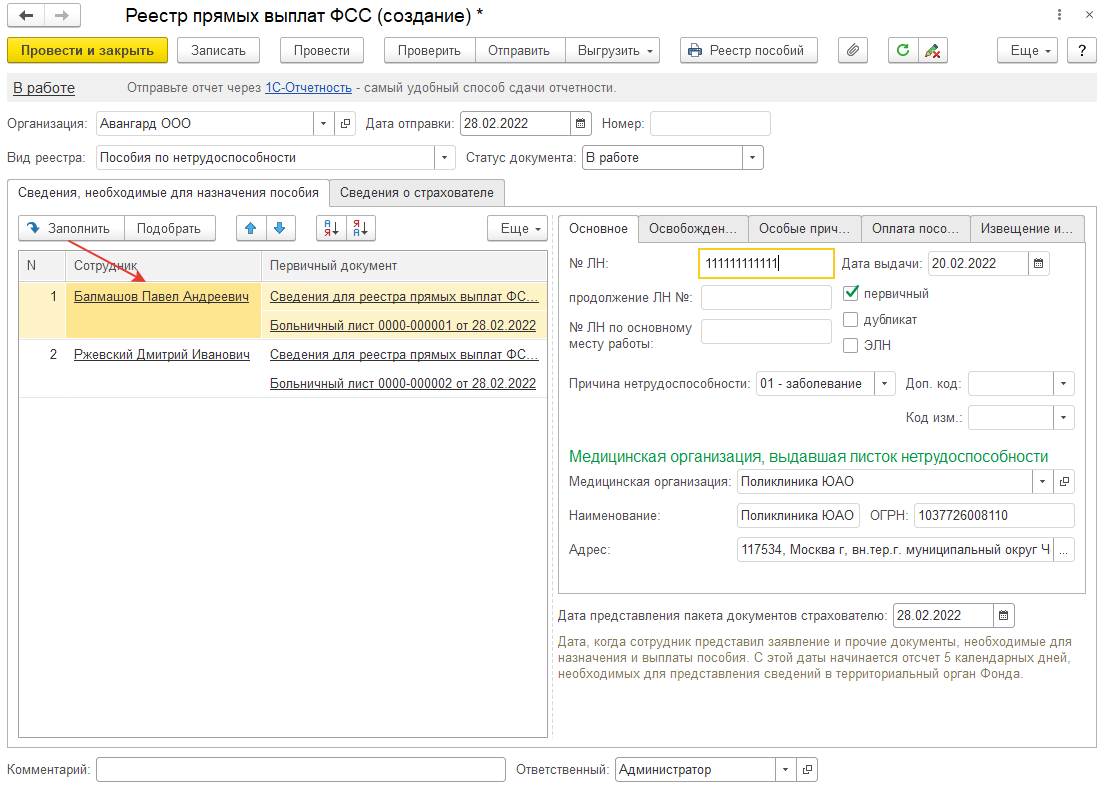Open calendar for Дата отправки field

click(x=580, y=124)
